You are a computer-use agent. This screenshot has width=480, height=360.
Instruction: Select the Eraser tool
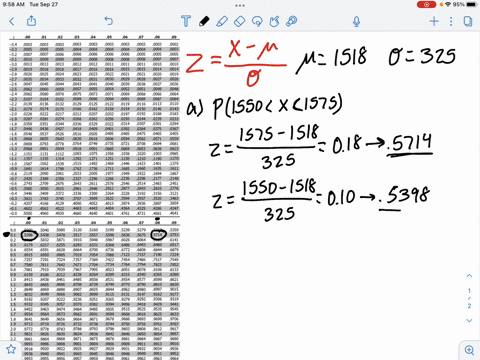[239, 21]
